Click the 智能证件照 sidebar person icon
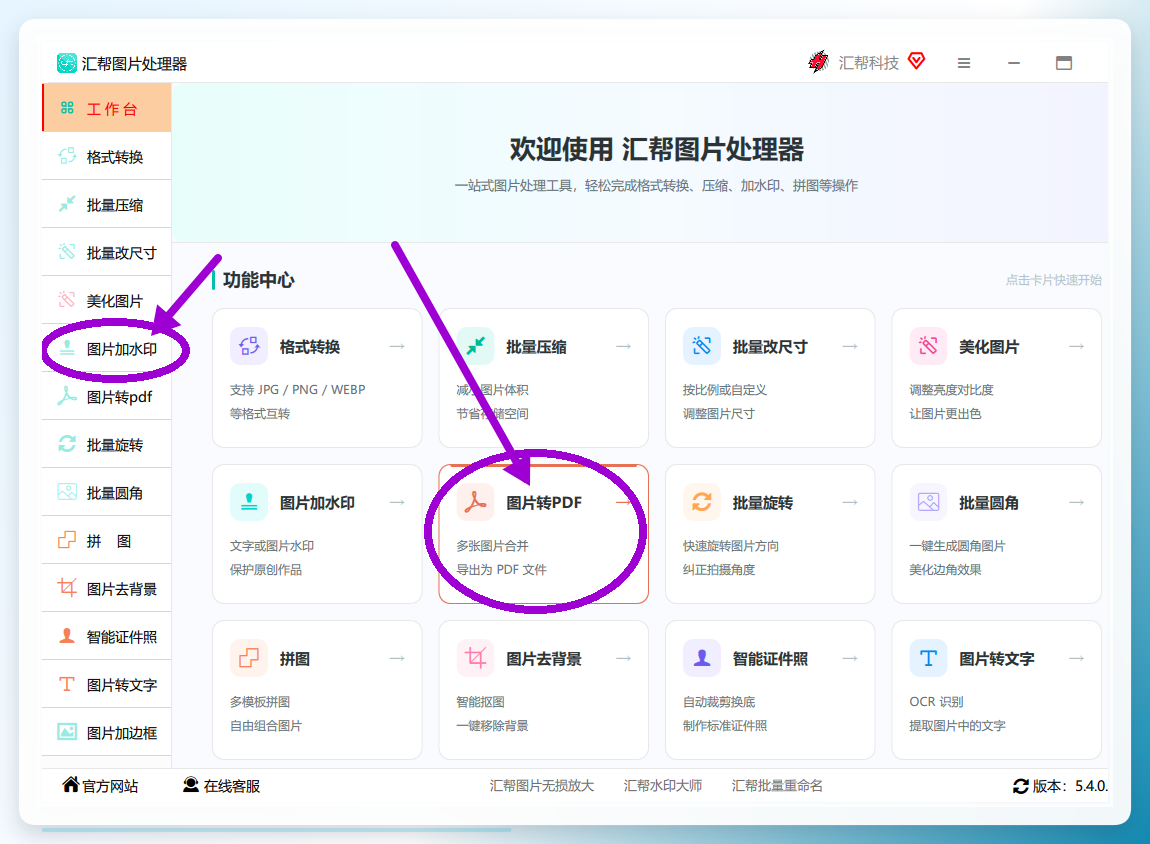The height and width of the screenshot is (844, 1150). [x=67, y=636]
